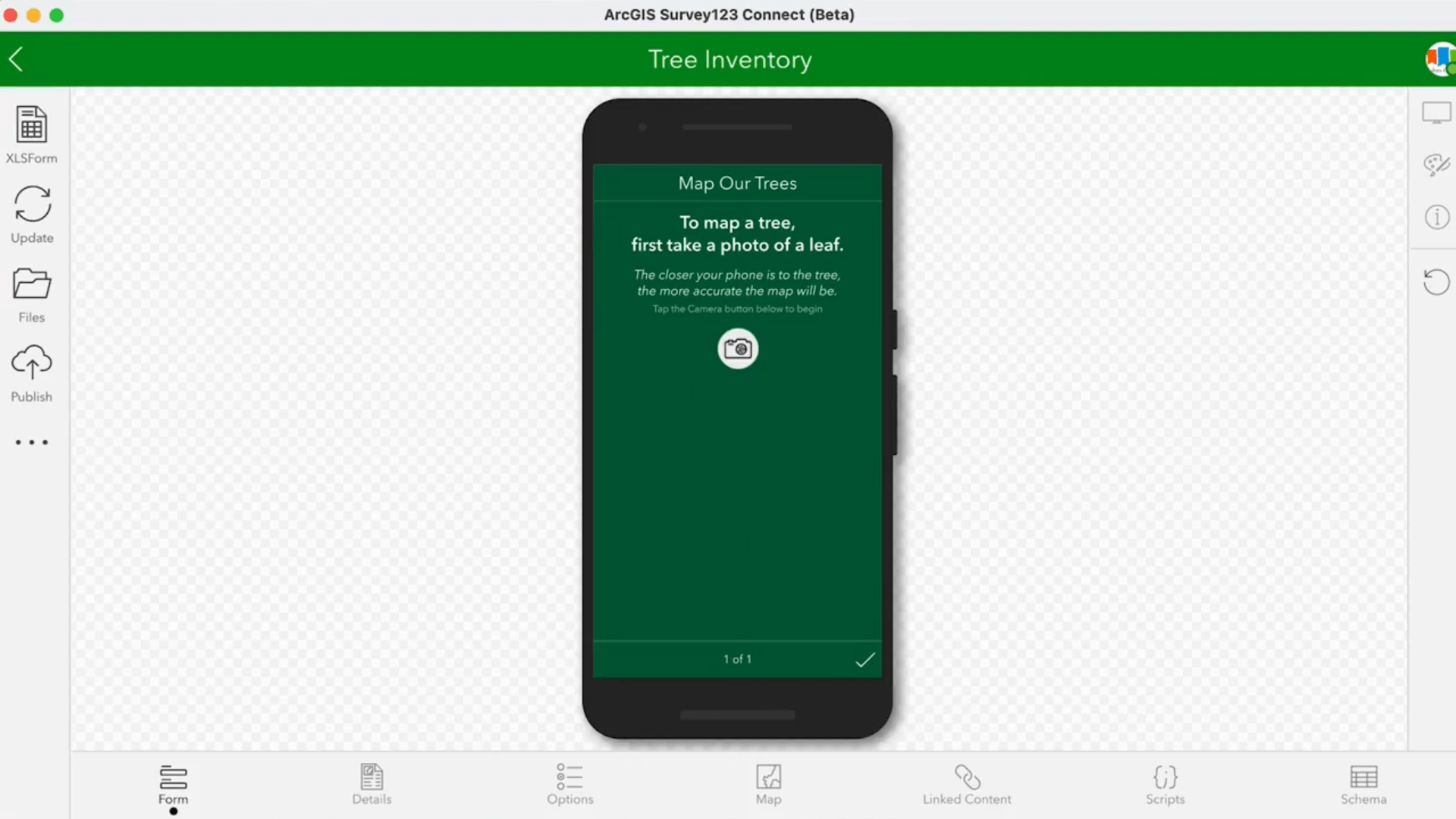This screenshot has width=1456, height=819.
Task: Switch to the Details tab
Action: point(372,783)
